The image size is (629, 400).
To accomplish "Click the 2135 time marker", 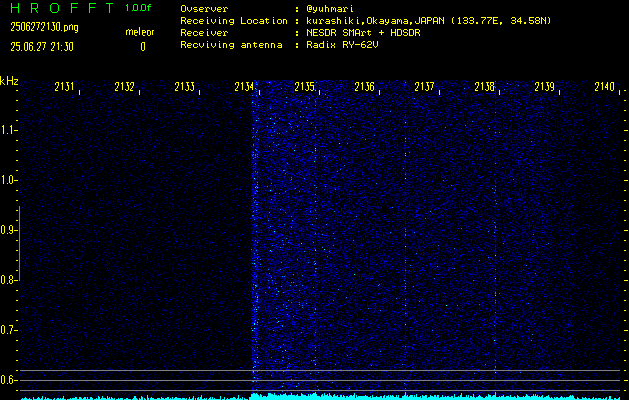I will 304,87.
